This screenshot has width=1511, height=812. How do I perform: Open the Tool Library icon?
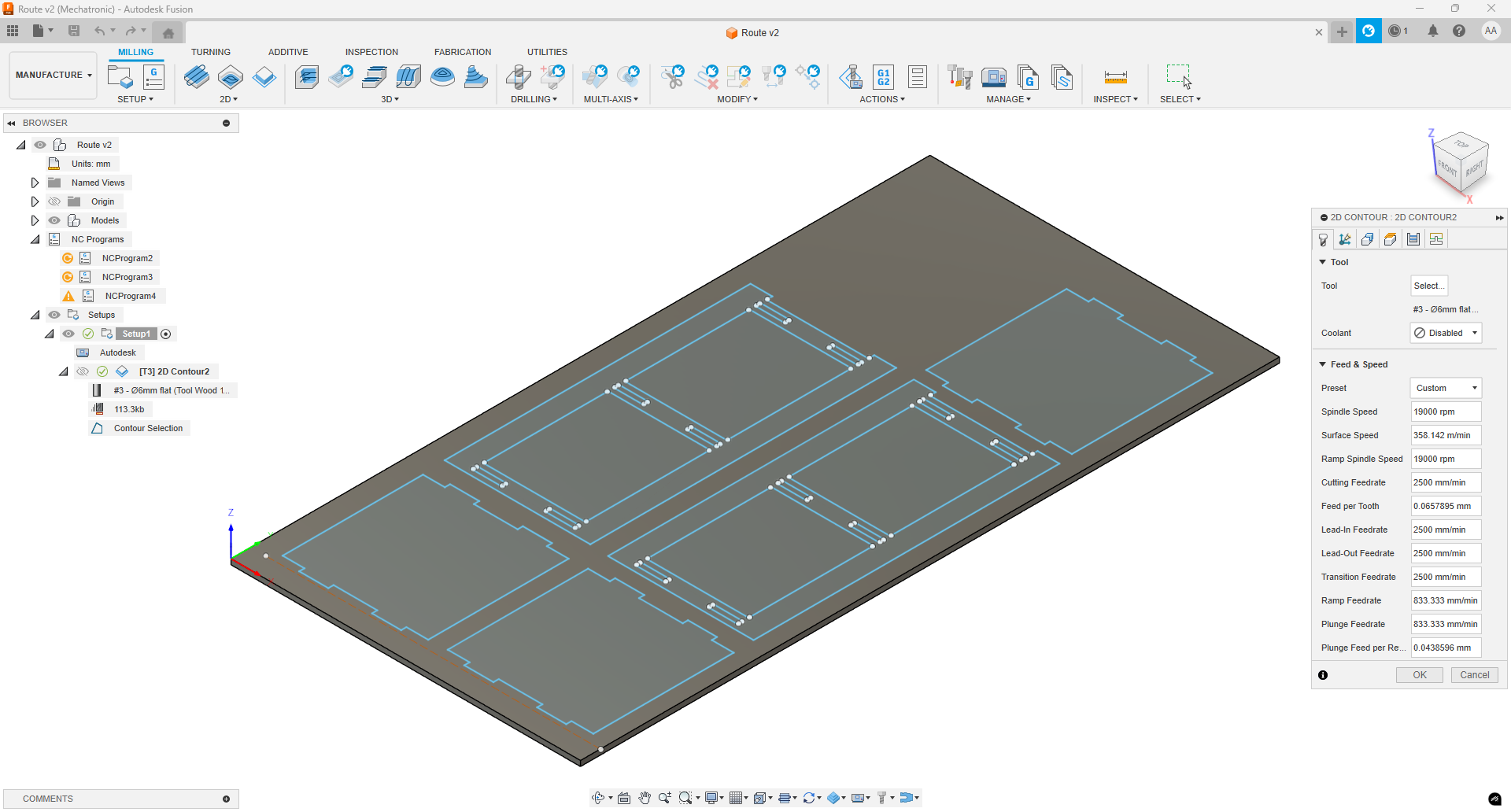point(959,77)
